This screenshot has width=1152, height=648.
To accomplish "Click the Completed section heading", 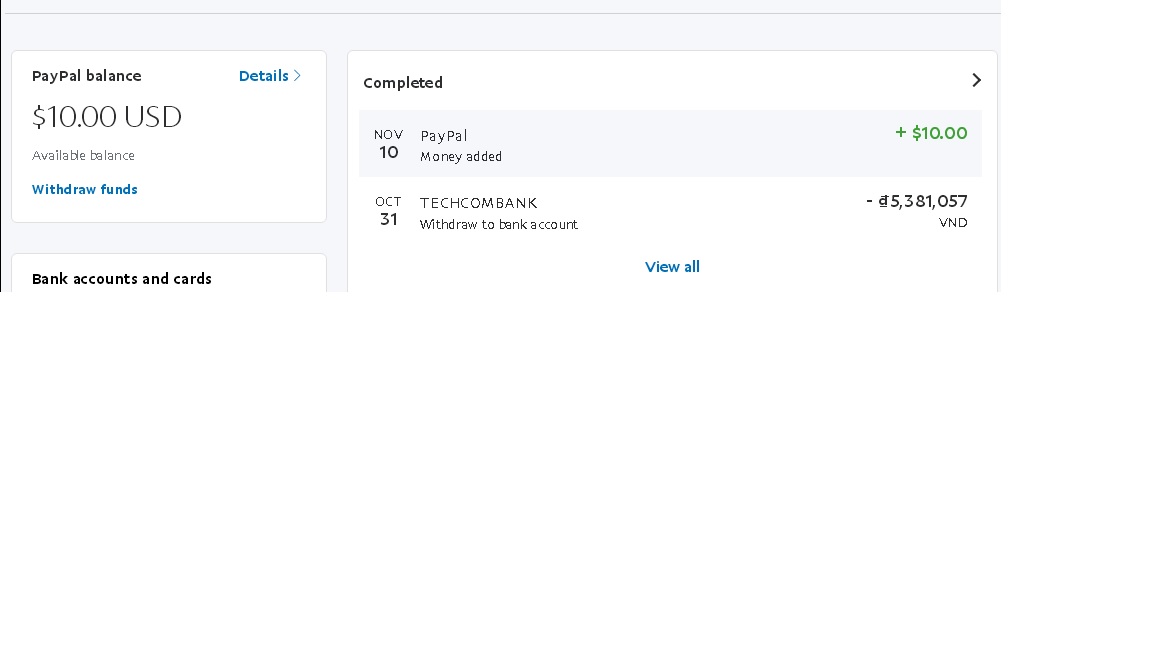I will pos(403,83).
